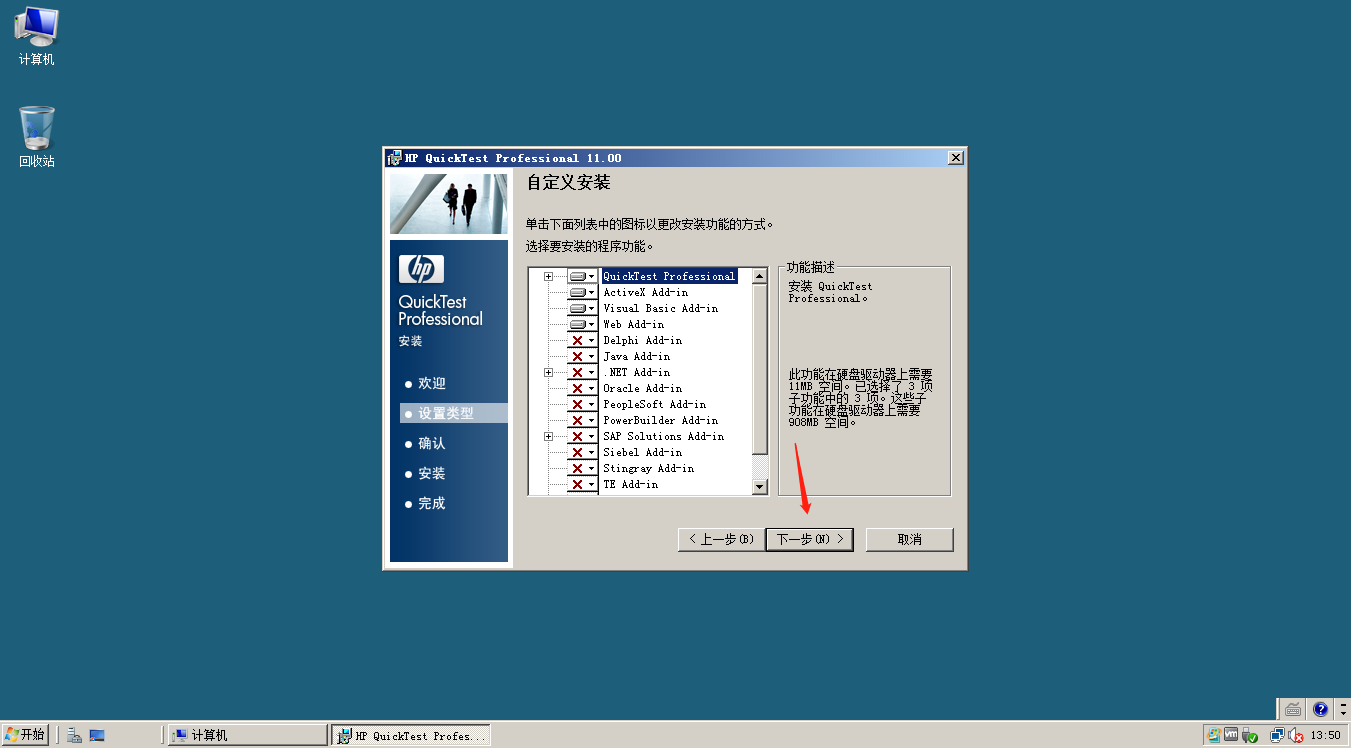The height and width of the screenshot is (748, 1351).
Task: Click the 欢迎 step in sidebar
Action: click(x=432, y=384)
